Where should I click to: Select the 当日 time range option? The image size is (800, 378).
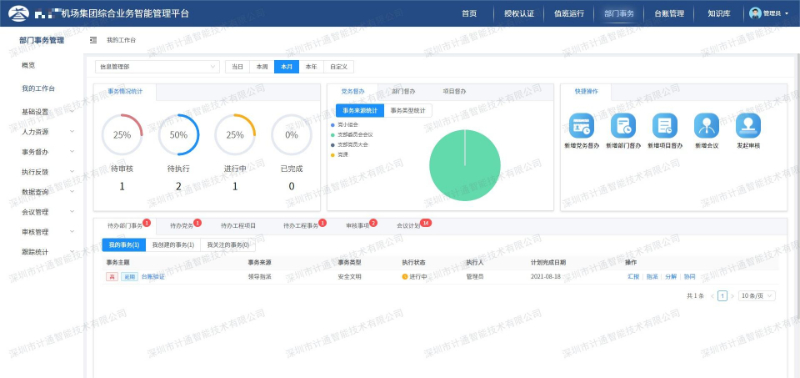[237, 67]
